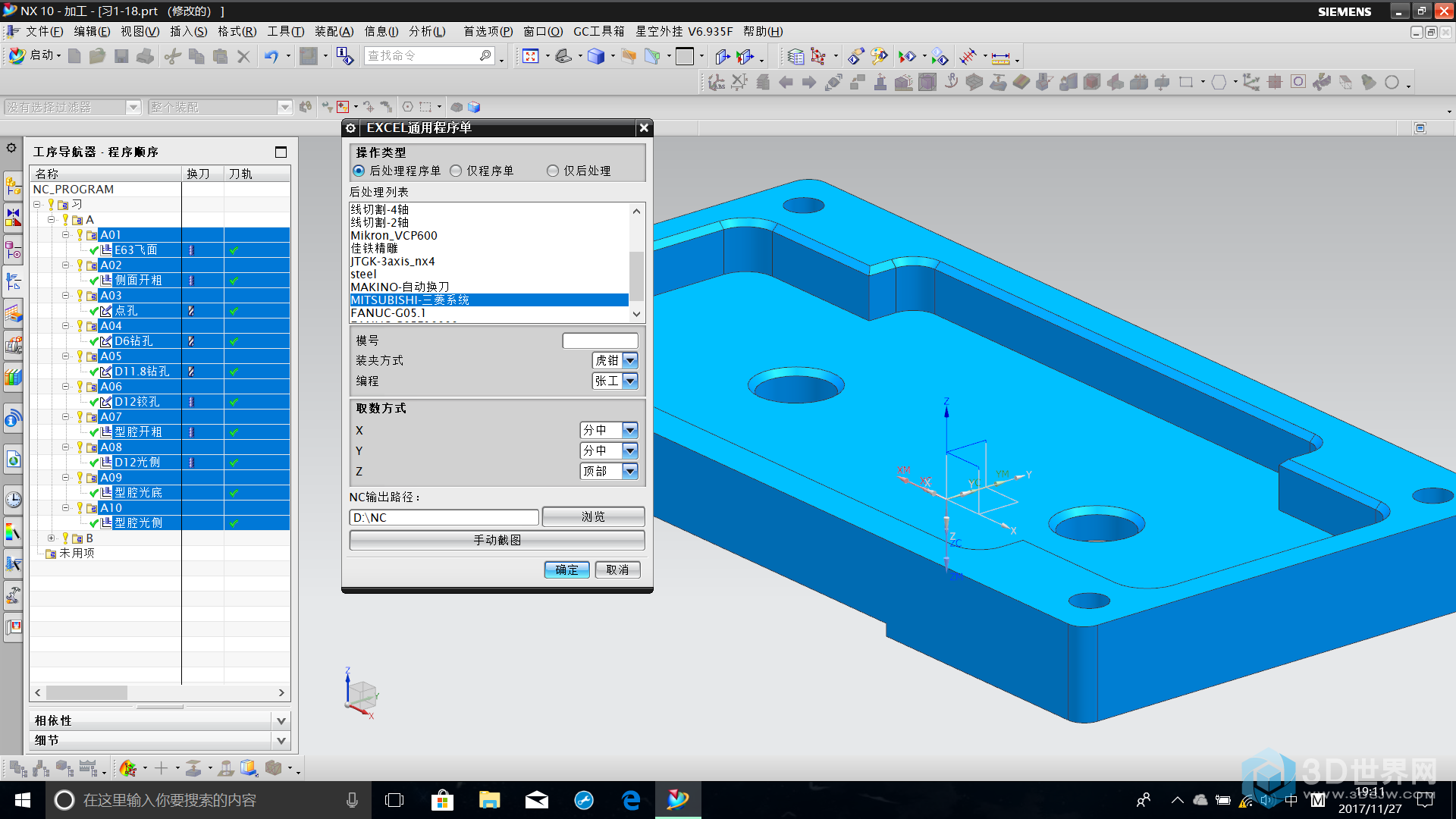
Task: Open the 装夹方式 dropdown
Action: coord(630,360)
